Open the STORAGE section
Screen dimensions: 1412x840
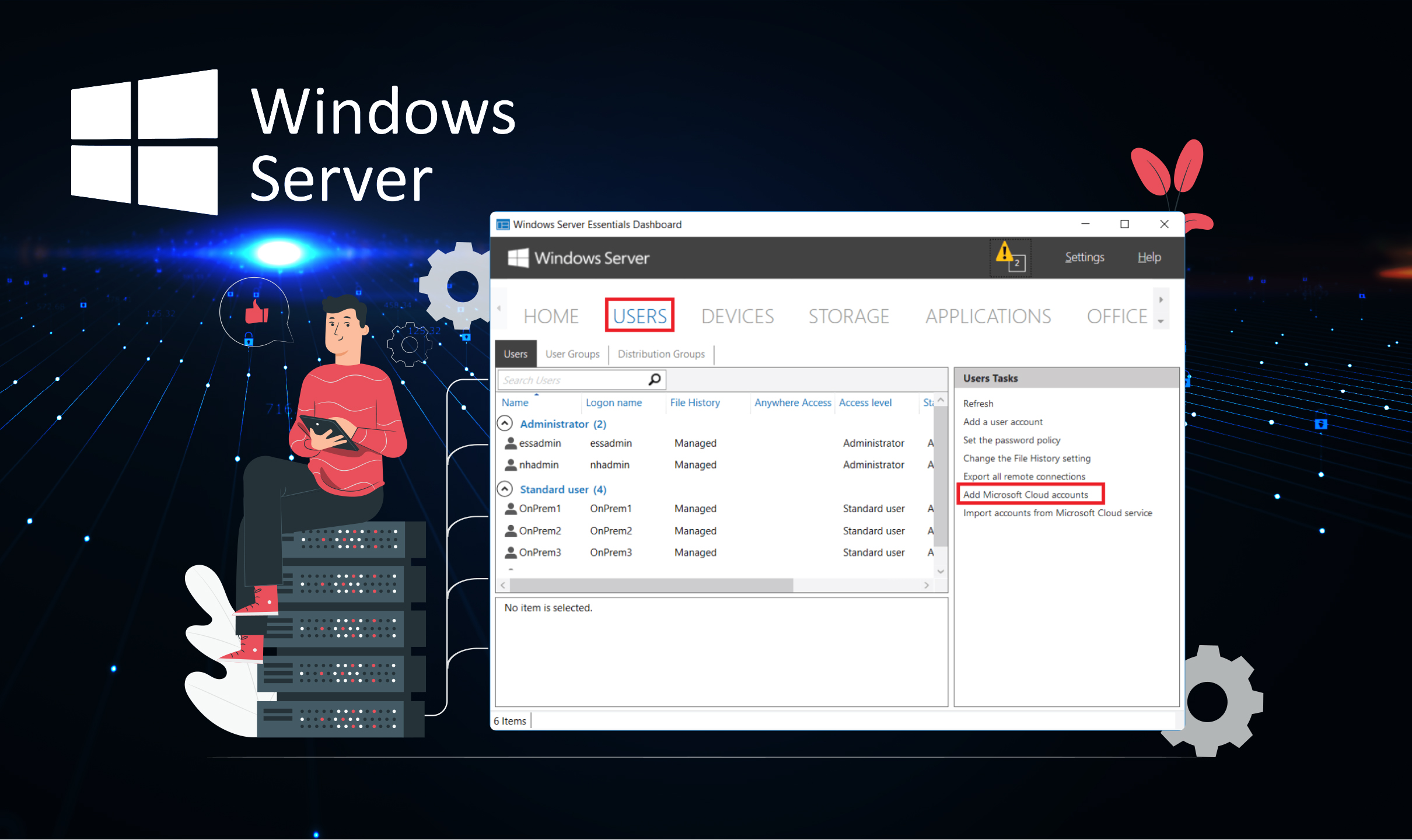point(848,316)
